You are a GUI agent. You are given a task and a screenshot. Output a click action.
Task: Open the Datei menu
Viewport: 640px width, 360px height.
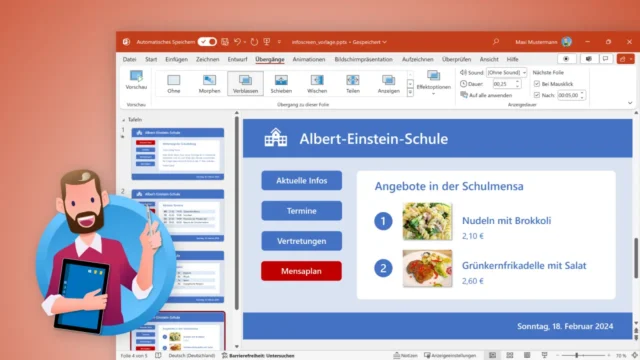click(x=129, y=59)
